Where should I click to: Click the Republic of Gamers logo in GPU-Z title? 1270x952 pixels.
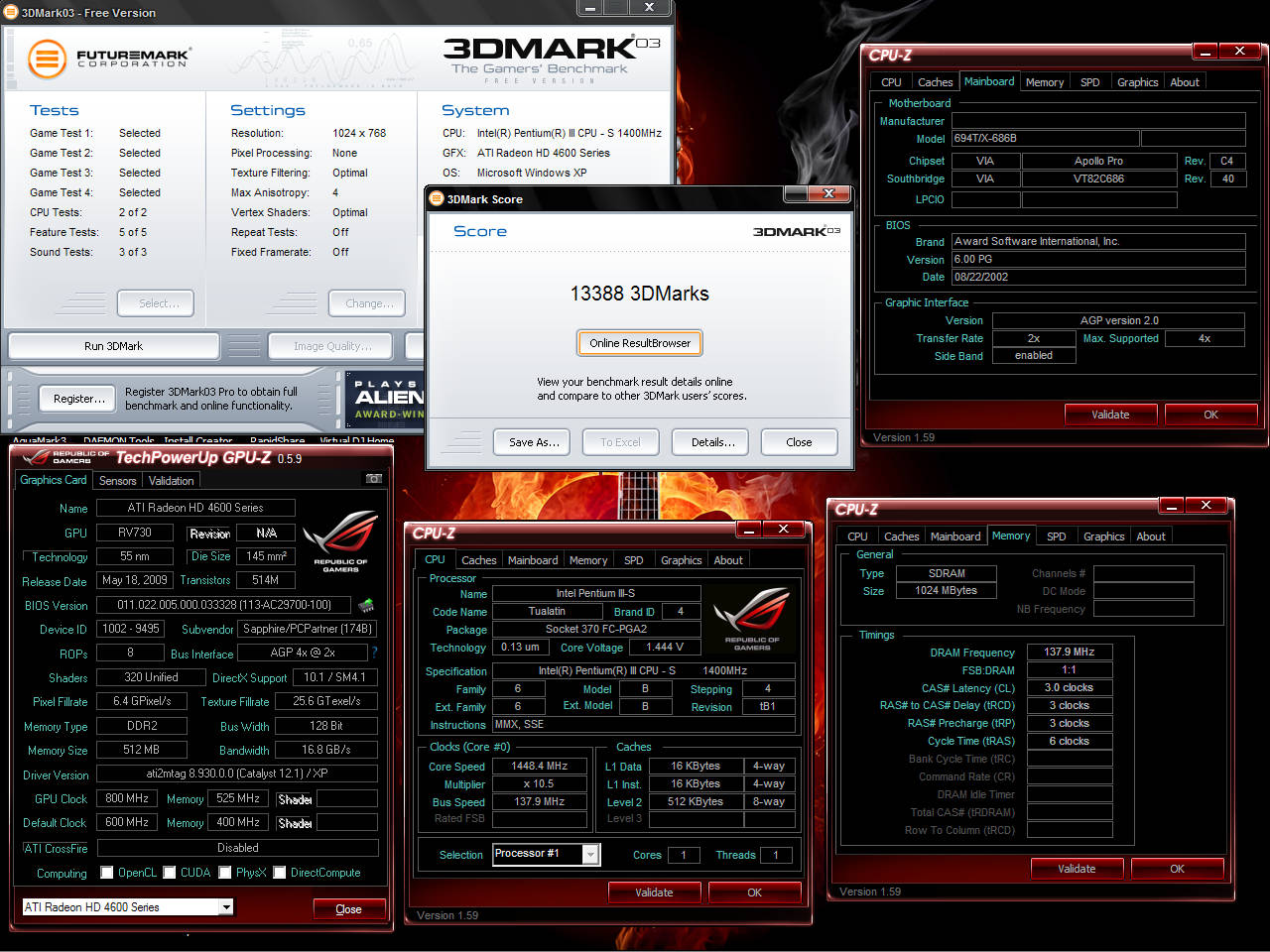(x=66, y=457)
